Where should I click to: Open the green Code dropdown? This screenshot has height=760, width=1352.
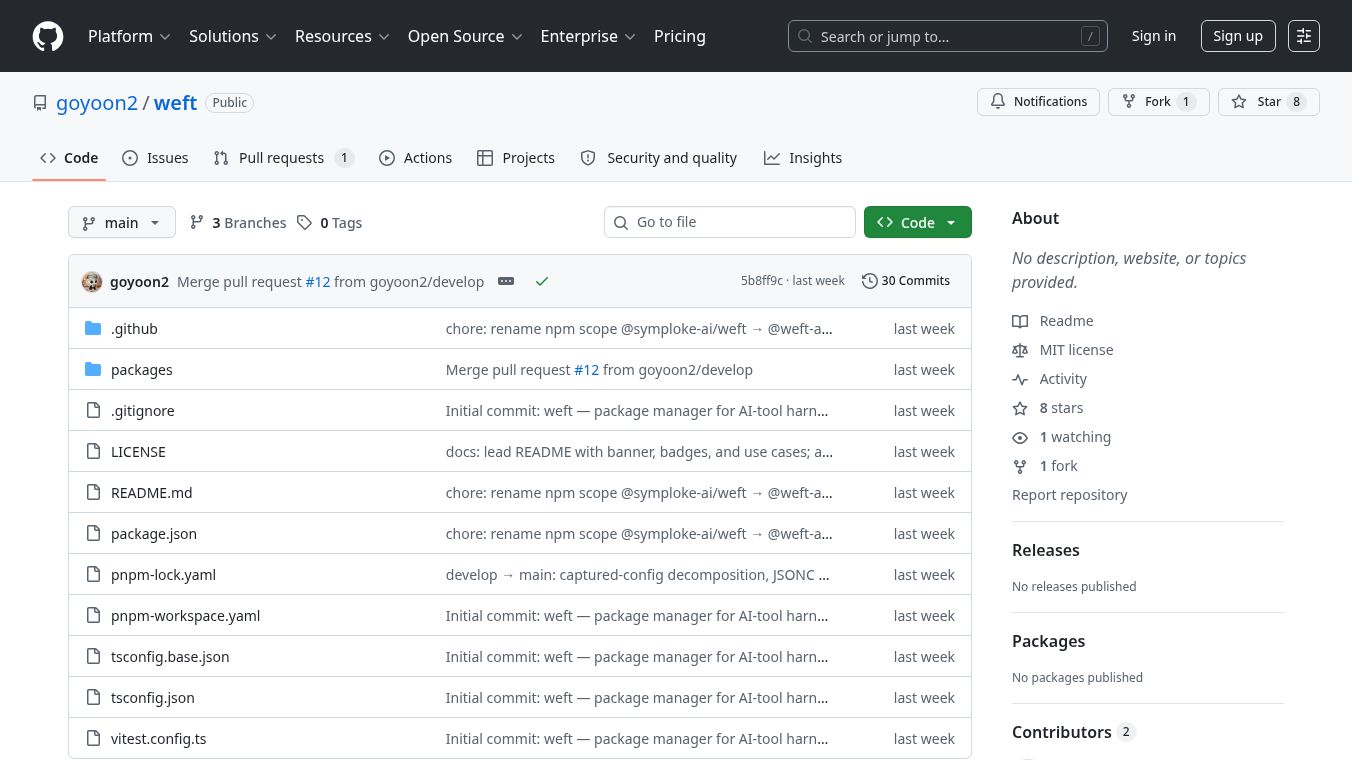(917, 222)
